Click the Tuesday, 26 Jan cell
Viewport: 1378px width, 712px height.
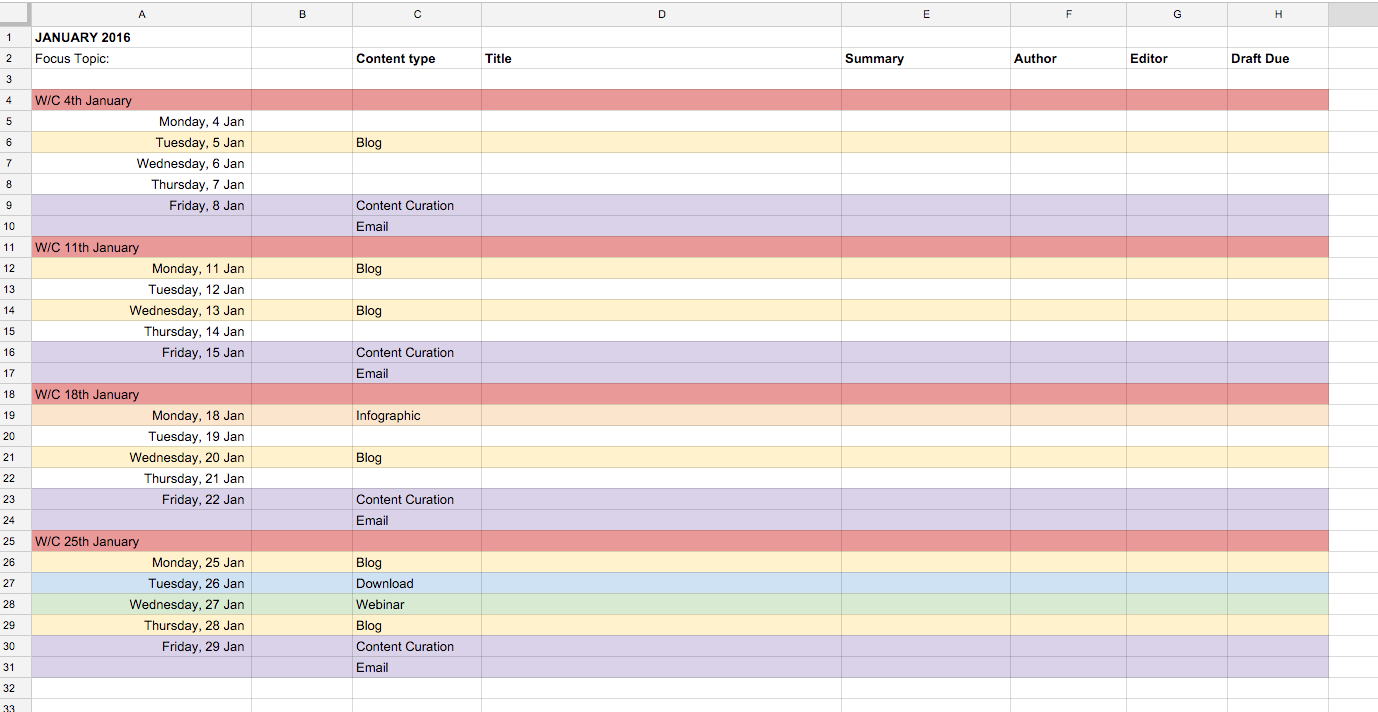141,584
